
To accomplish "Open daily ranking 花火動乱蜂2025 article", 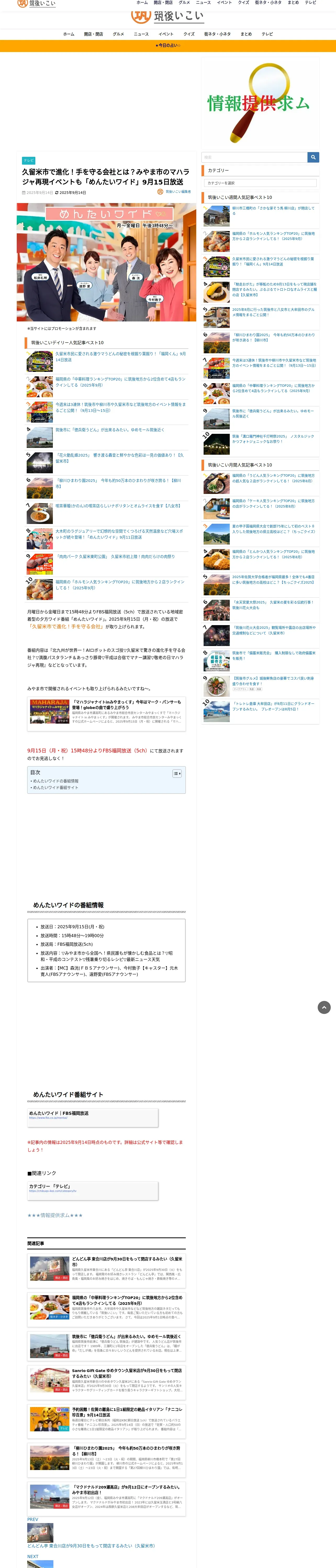I will [120, 458].
